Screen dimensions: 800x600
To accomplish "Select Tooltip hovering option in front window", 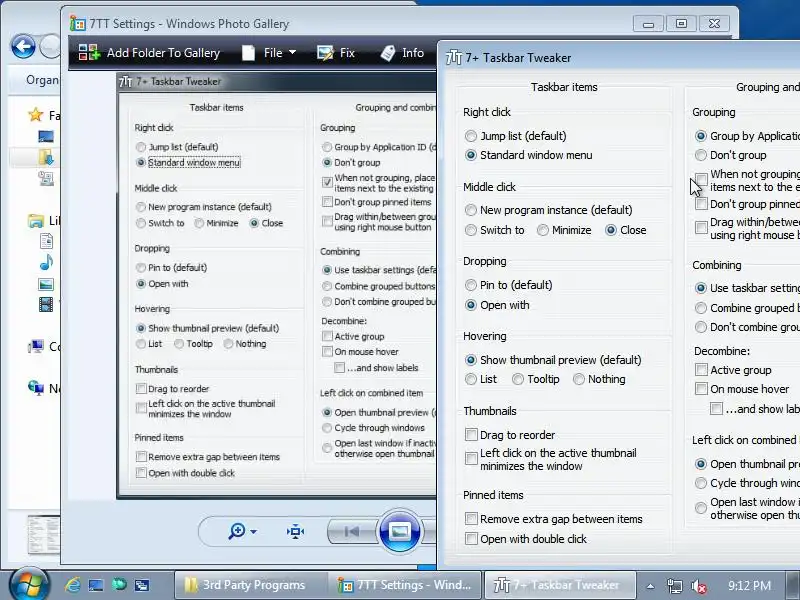I will (x=518, y=379).
